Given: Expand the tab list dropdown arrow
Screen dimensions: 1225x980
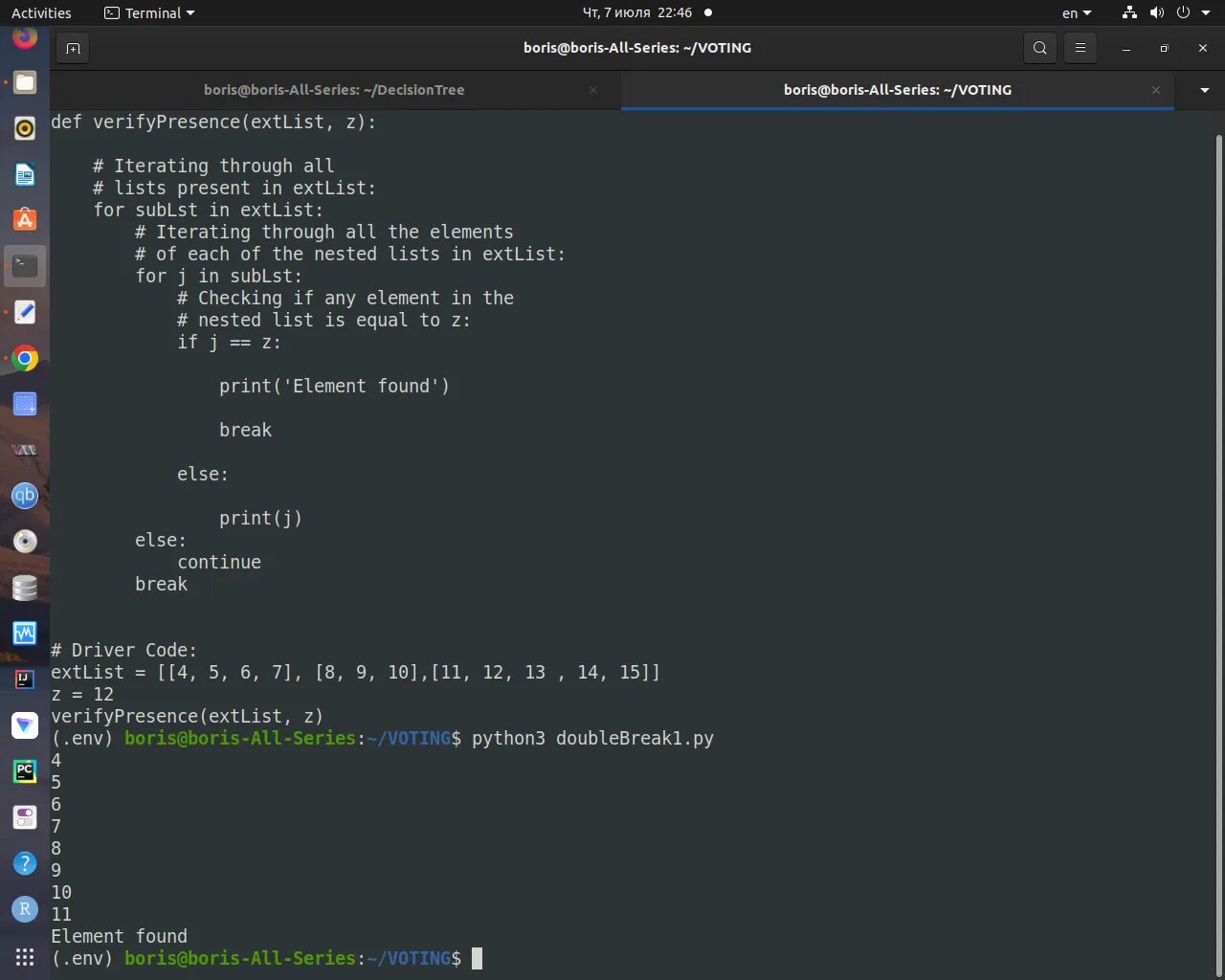Looking at the screenshot, I should [1204, 90].
